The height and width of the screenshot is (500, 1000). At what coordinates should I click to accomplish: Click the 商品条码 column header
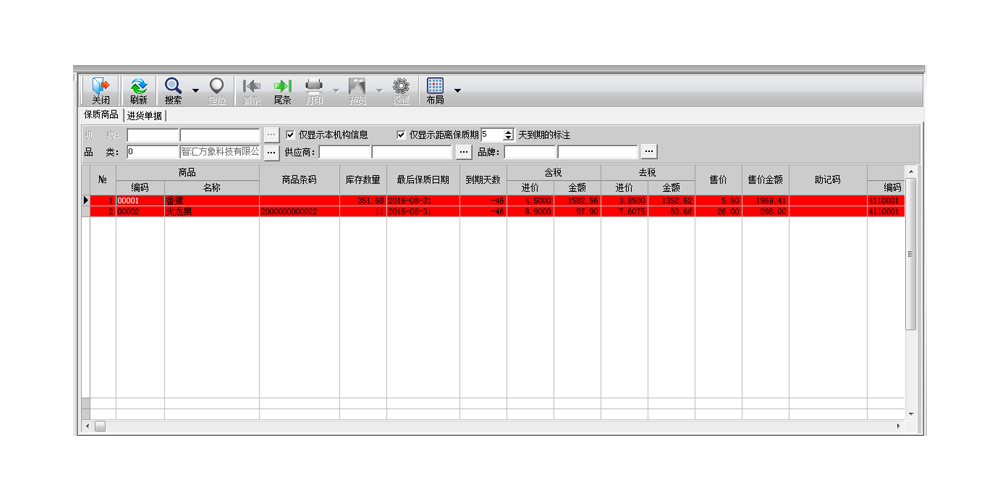pyautogui.click(x=299, y=180)
